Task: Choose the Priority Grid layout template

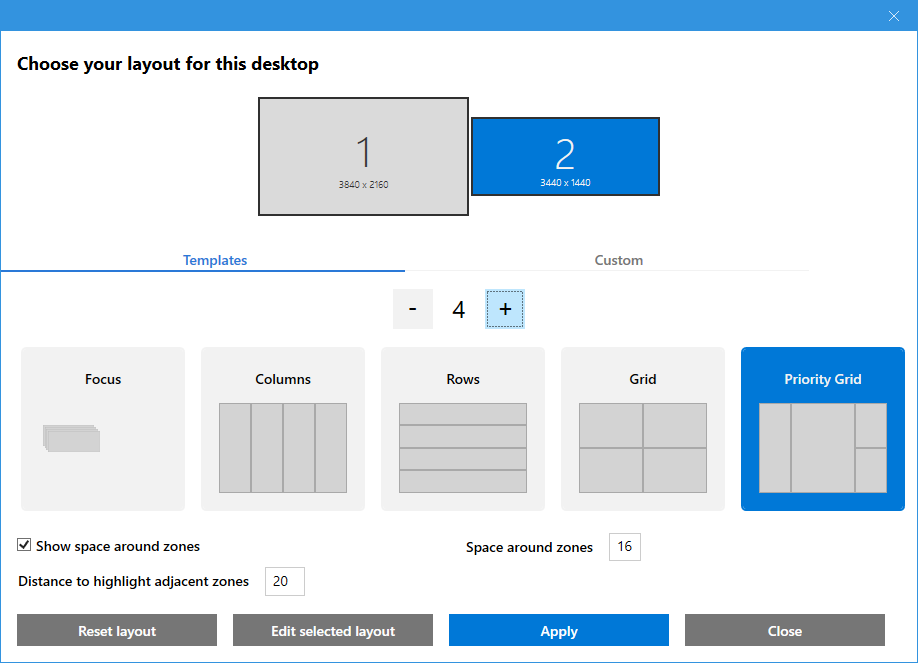Action: 823,429
